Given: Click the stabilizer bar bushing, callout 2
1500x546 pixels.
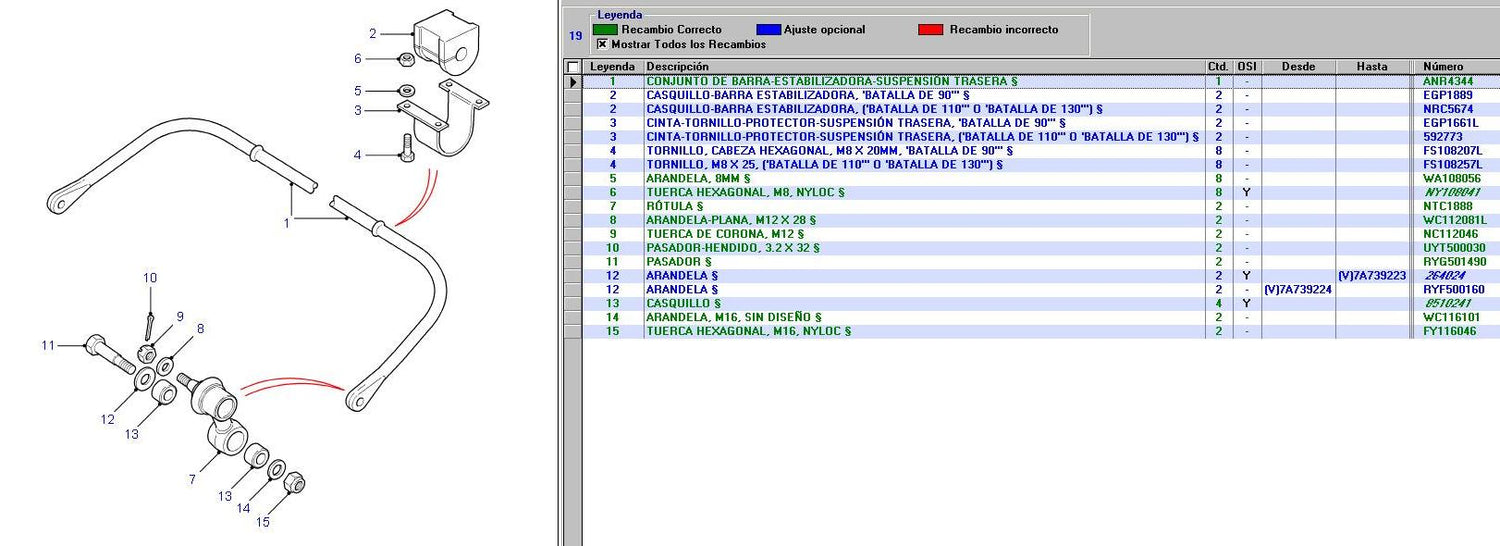Looking at the screenshot, I should [x=446, y=41].
